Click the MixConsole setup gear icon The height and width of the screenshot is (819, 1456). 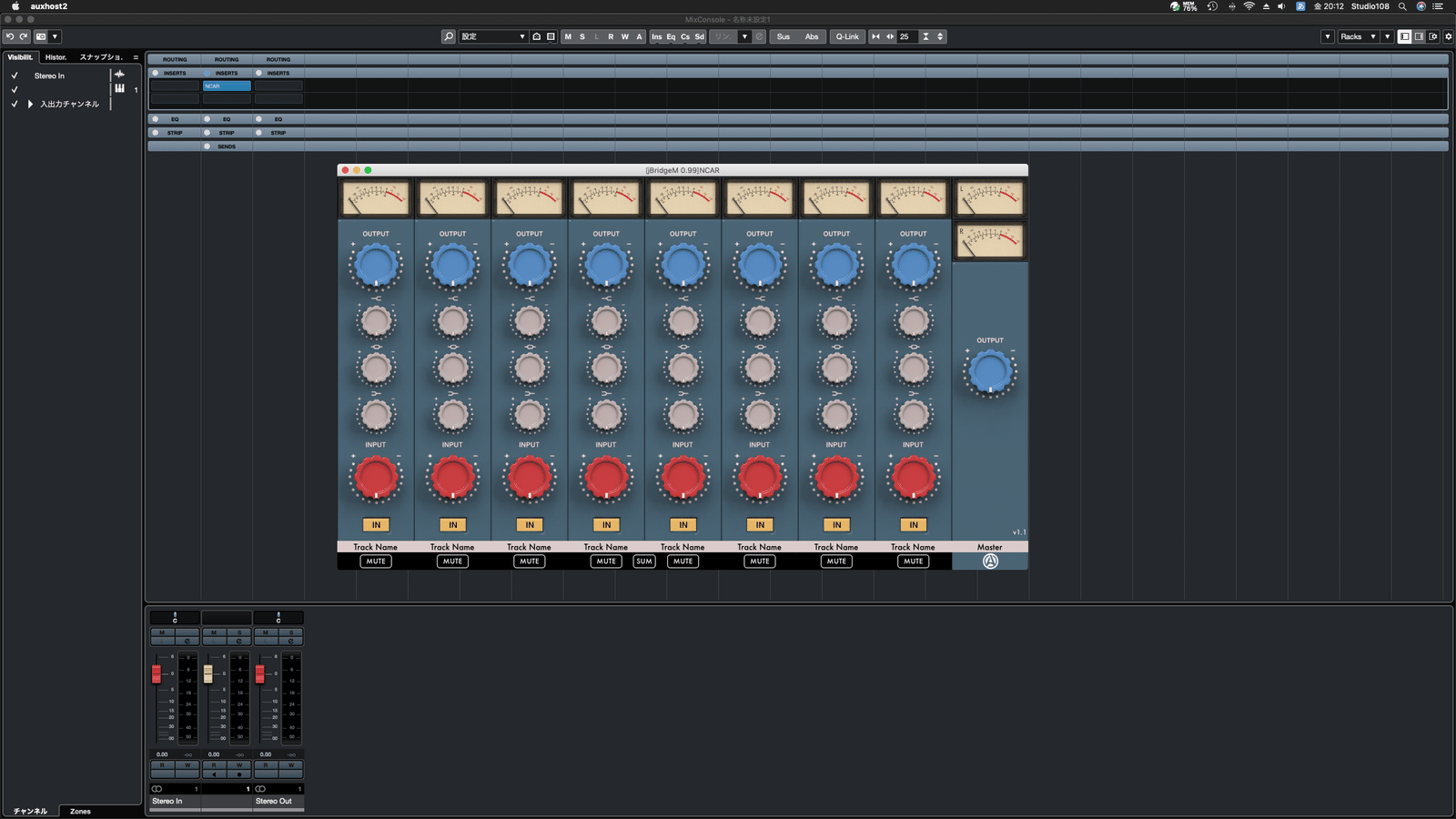pos(1448,36)
